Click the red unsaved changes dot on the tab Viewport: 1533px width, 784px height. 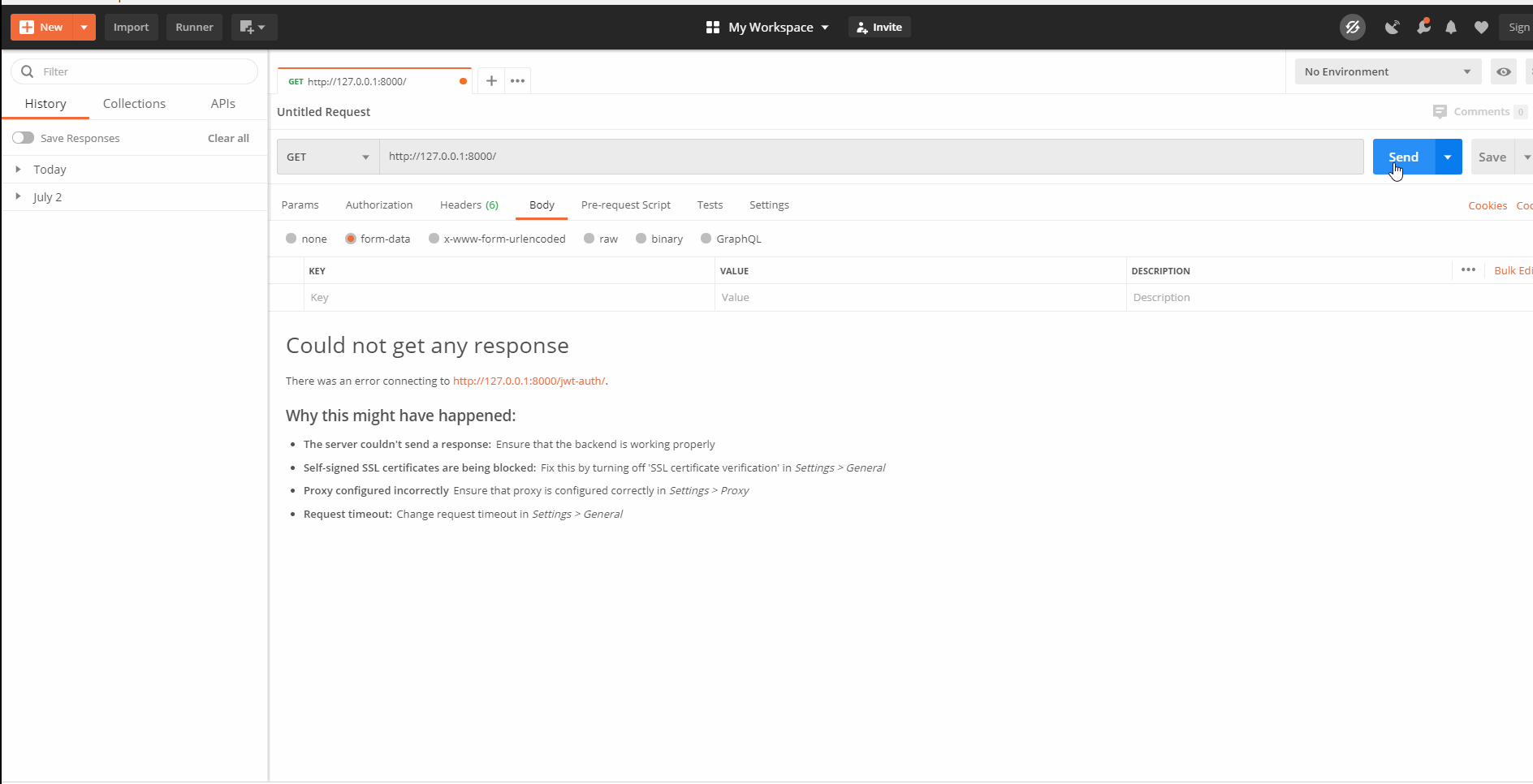click(x=462, y=80)
